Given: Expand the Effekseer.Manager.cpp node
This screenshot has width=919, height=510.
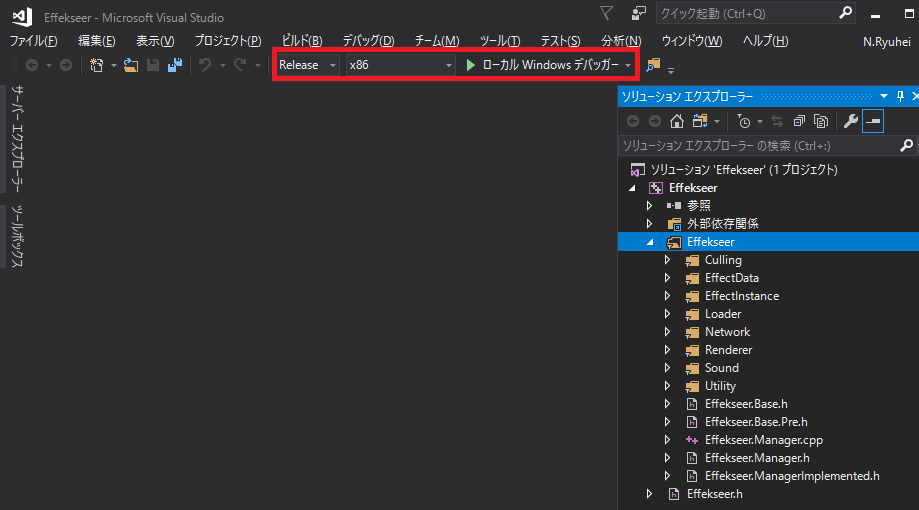Looking at the screenshot, I should (x=667, y=440).
